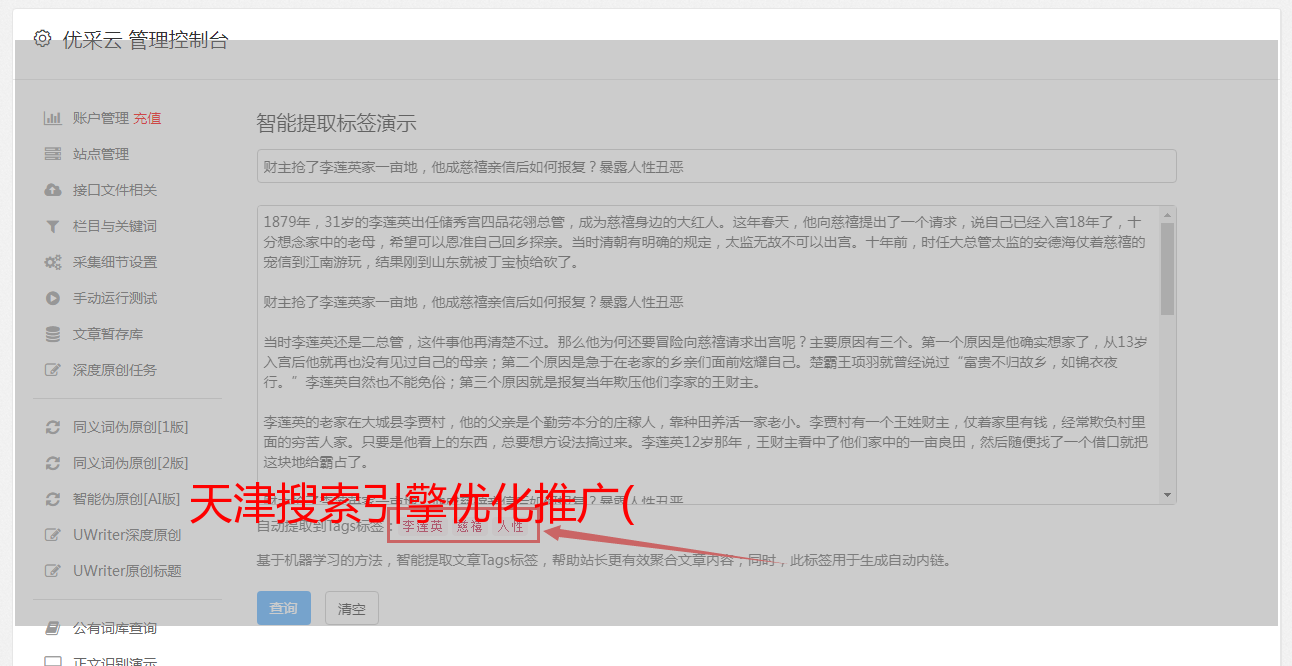
Task: Open 同义词伪原创[1版] tool
Action: pos(130,427)
